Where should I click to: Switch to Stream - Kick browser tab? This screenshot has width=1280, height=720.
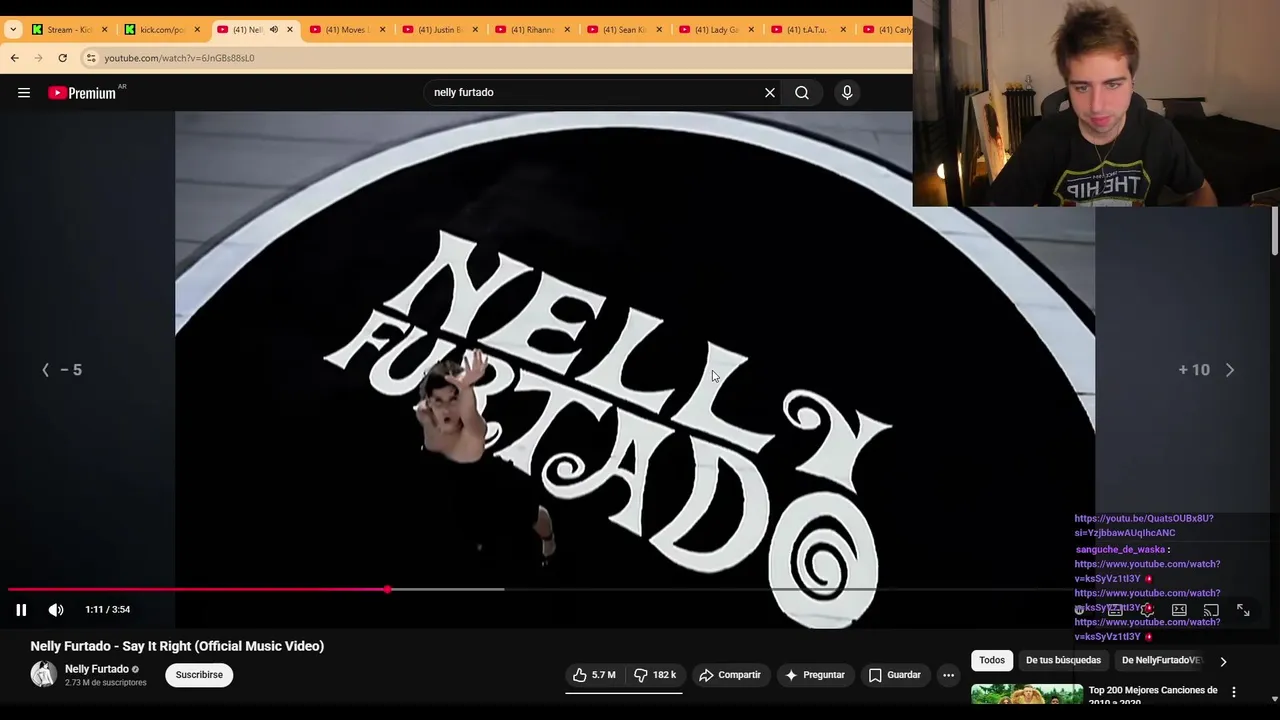coord(69,29)
